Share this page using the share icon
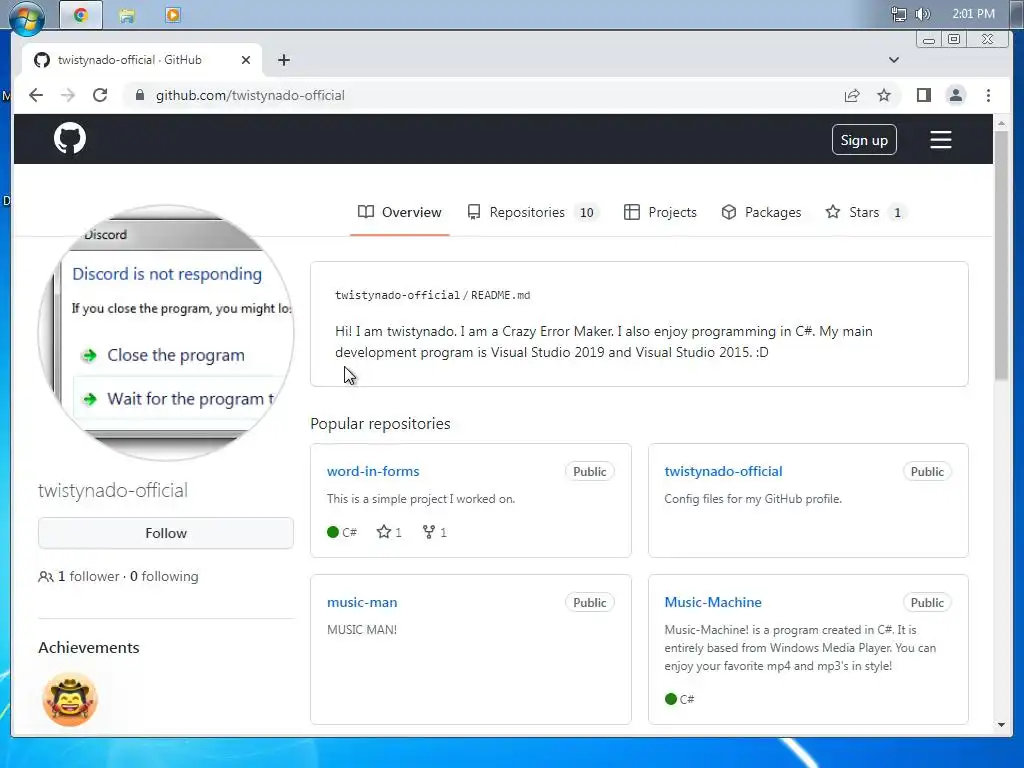The width and height of the screenshot is (1024, 768). tap(852, 95)
